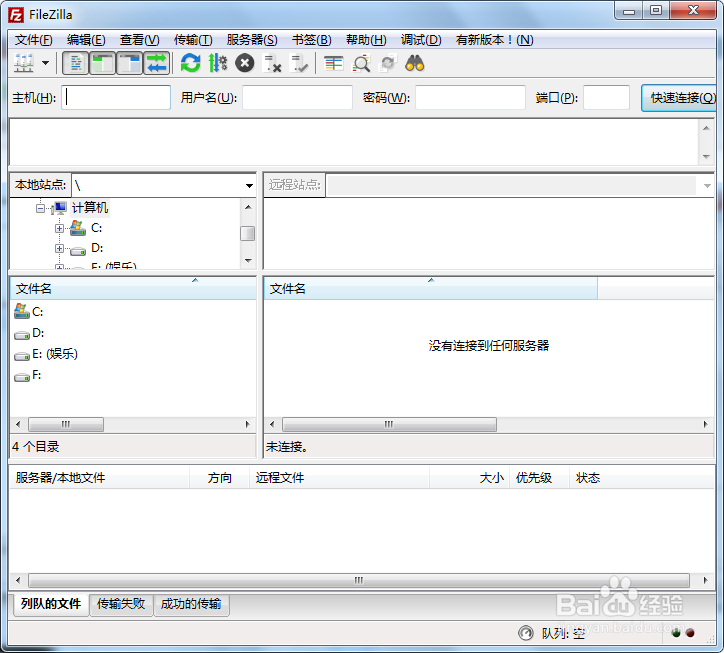724x653 pixels.
Task: Open the 帮助(H) menu
Action: point(366,40)
